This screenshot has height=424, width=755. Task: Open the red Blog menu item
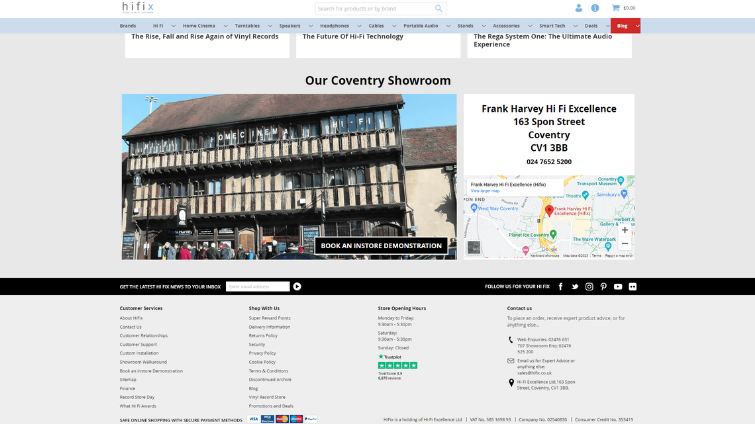click(x=622, y=26)
